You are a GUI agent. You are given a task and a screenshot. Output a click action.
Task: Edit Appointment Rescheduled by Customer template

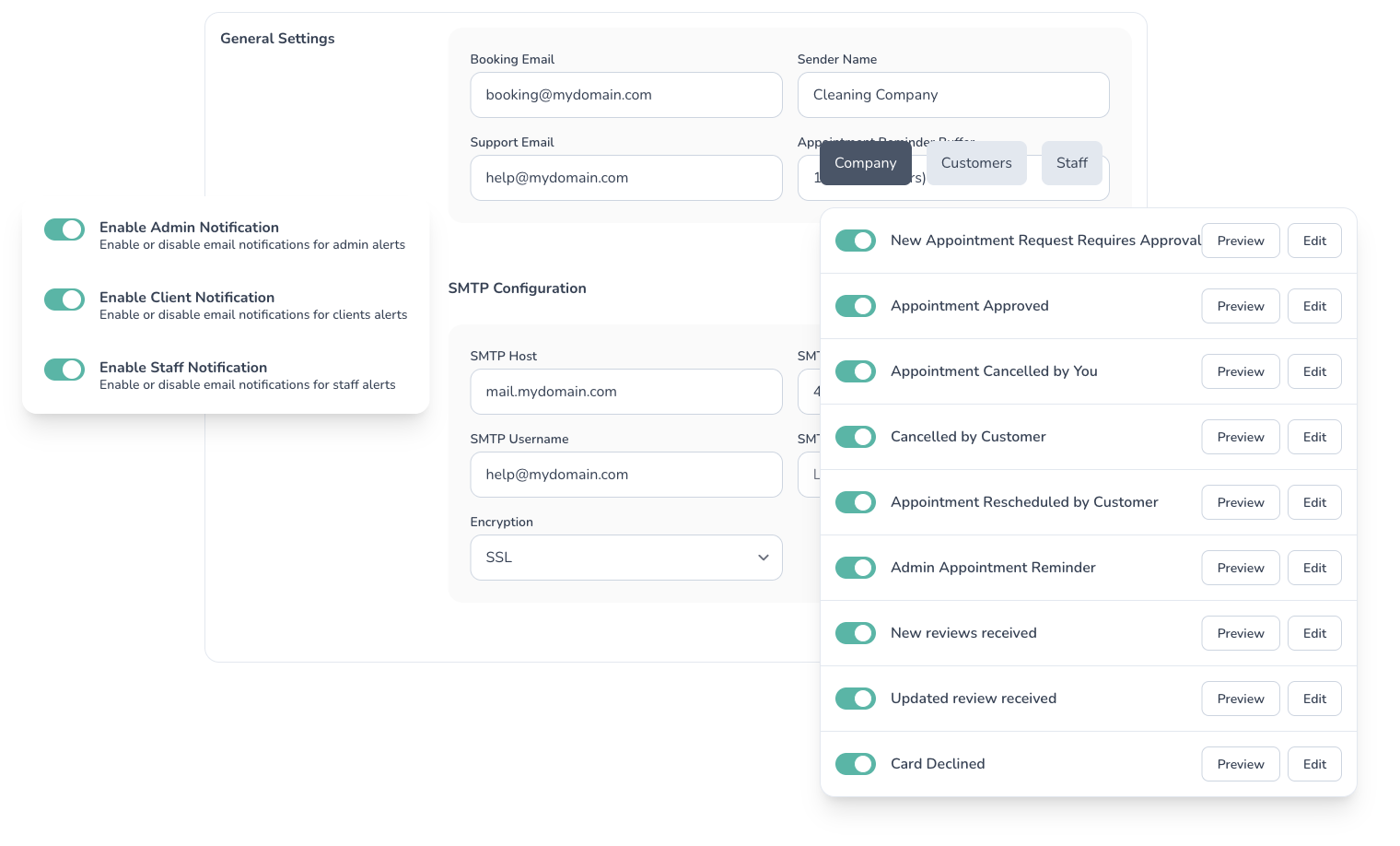[x=1314, y=502]
